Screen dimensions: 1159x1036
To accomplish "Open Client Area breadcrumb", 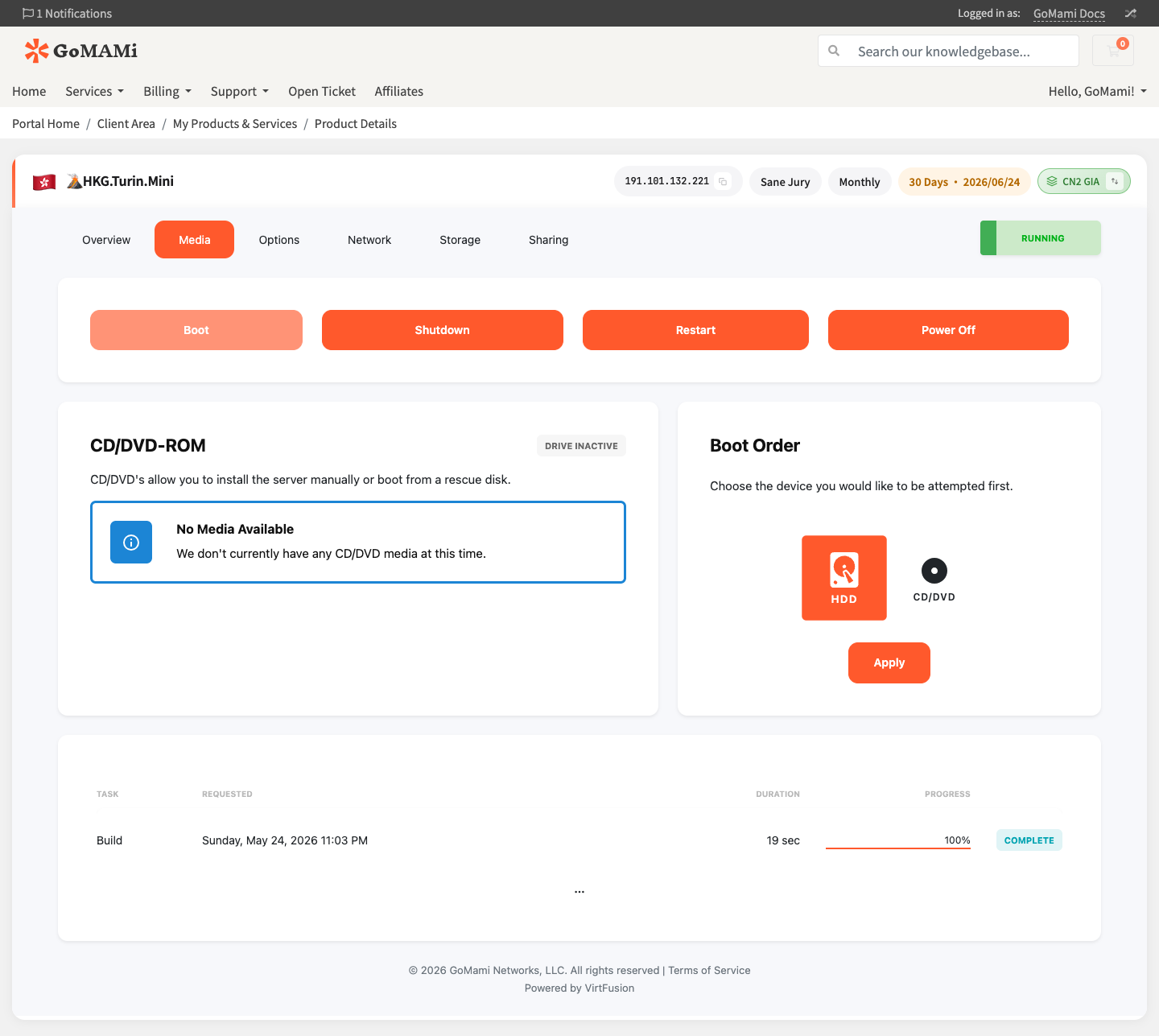I will [126, 124].
